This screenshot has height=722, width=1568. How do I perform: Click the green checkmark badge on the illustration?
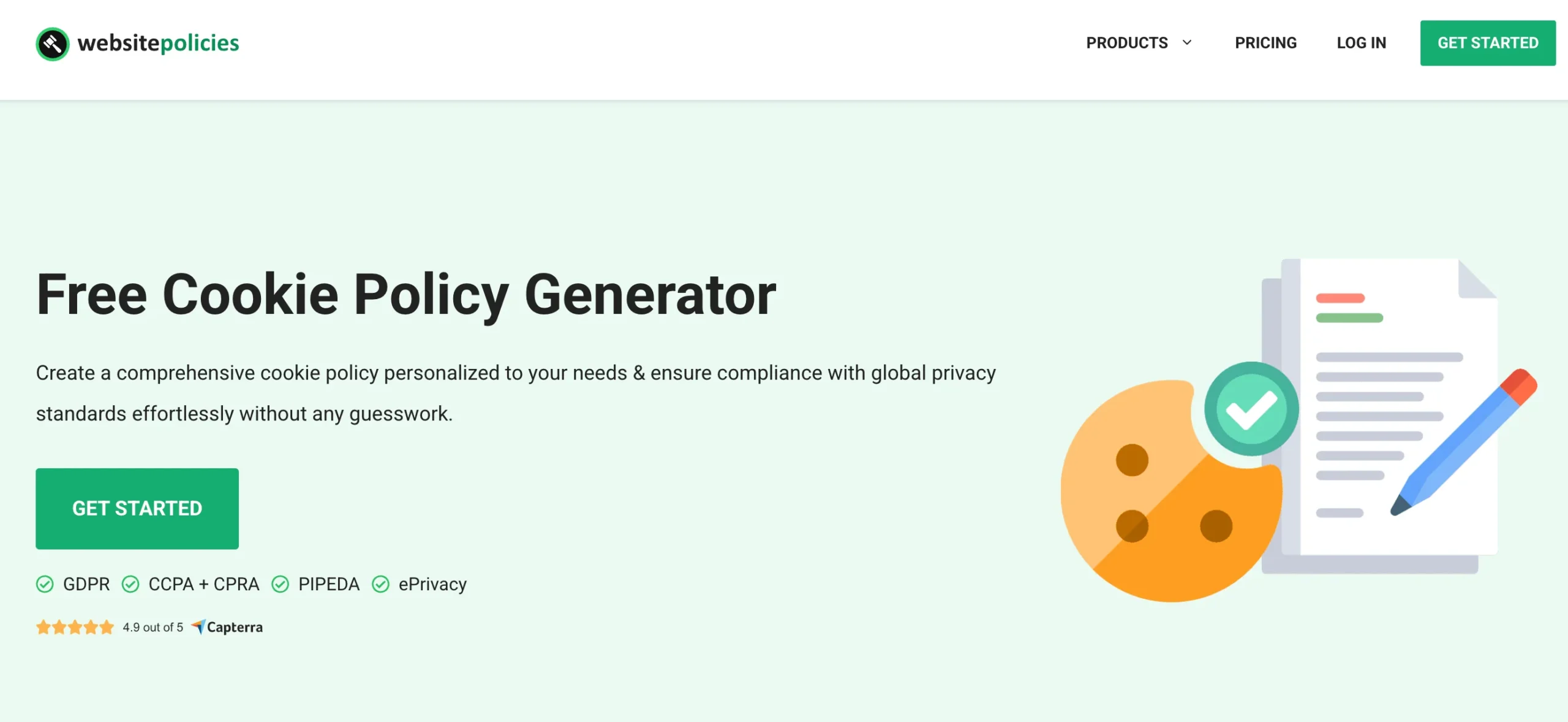[1251, 408]
